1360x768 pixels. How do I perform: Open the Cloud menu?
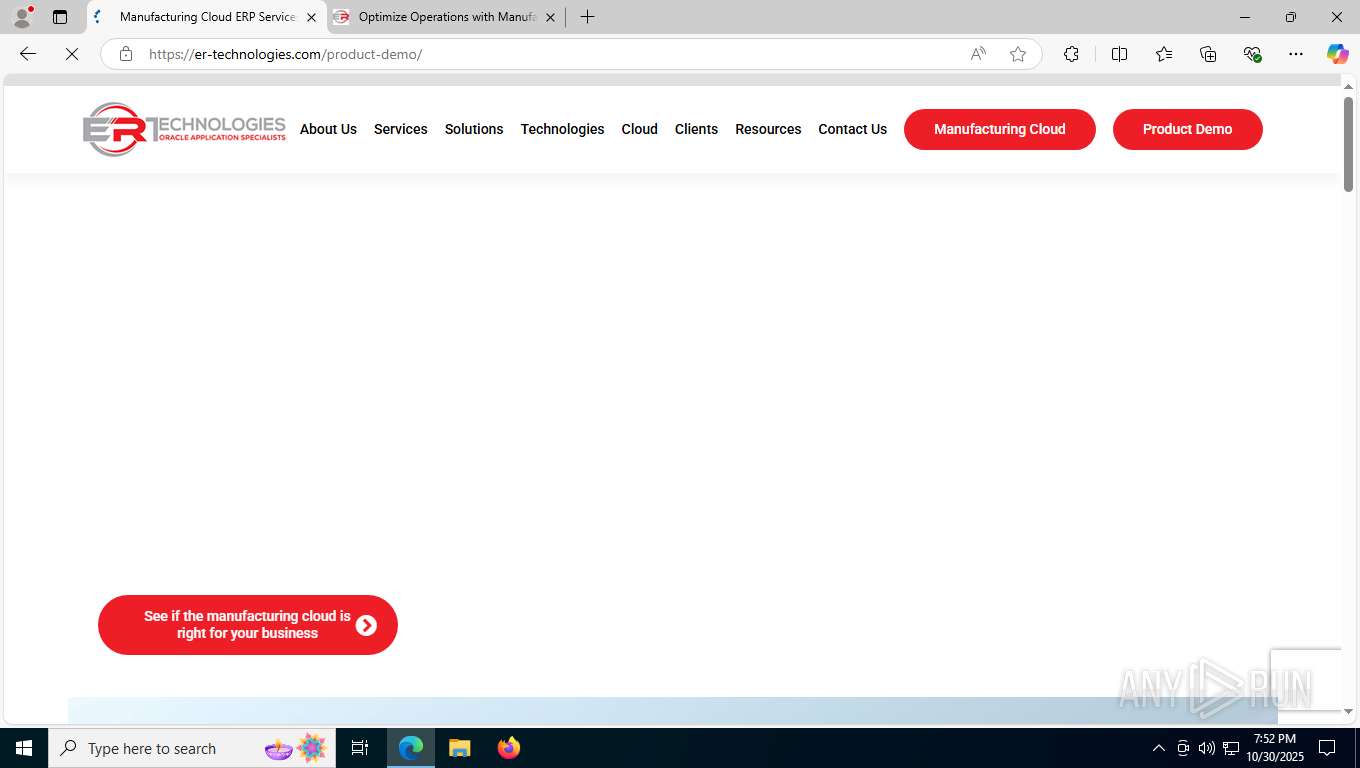click(x=639, y=129)
